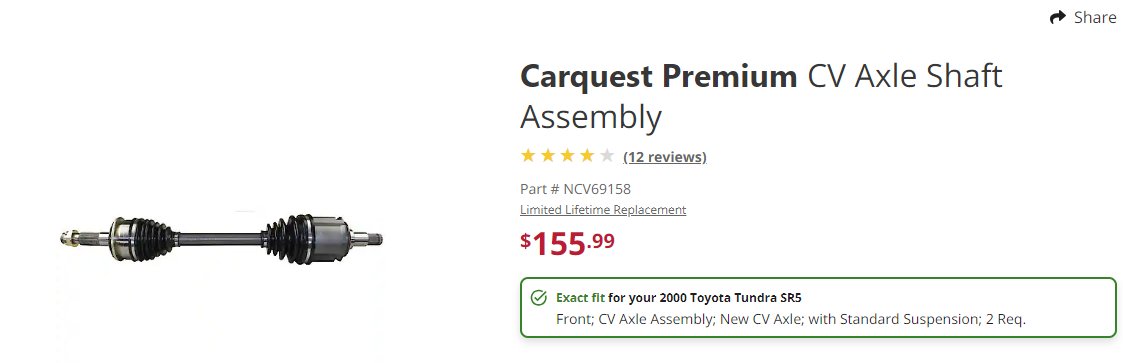1123x363 pixels.
Task: Select the third yellow rating star
Action: (567, 155)
